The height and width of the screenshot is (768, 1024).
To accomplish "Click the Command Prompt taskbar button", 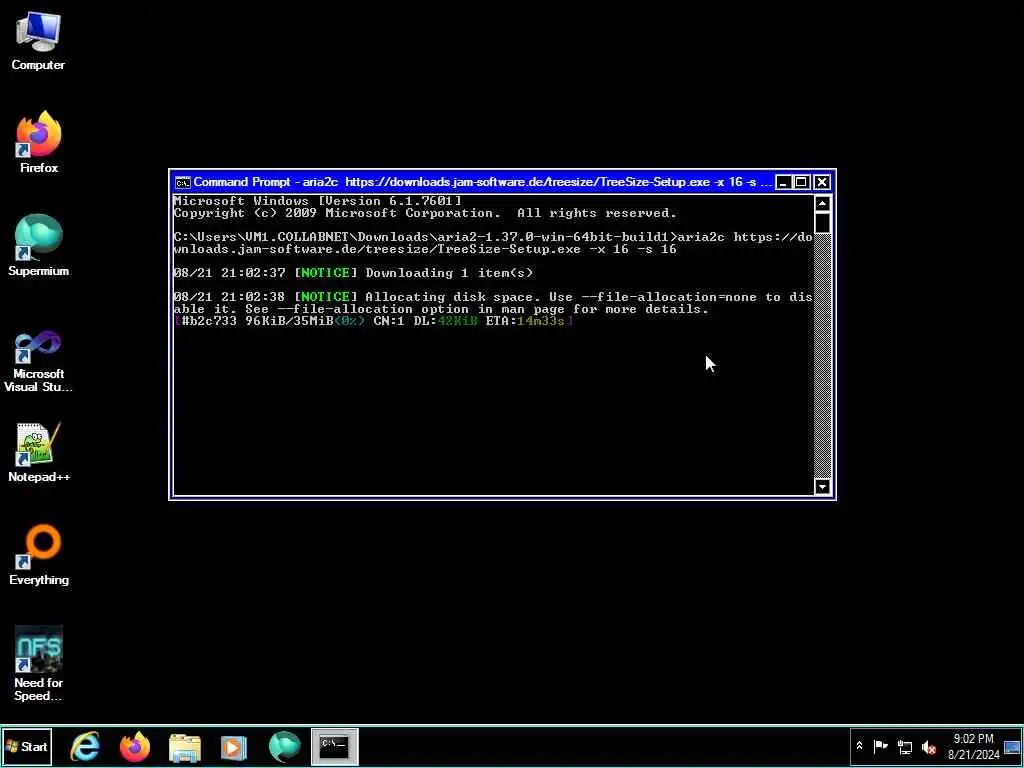I will click(334, 746).
